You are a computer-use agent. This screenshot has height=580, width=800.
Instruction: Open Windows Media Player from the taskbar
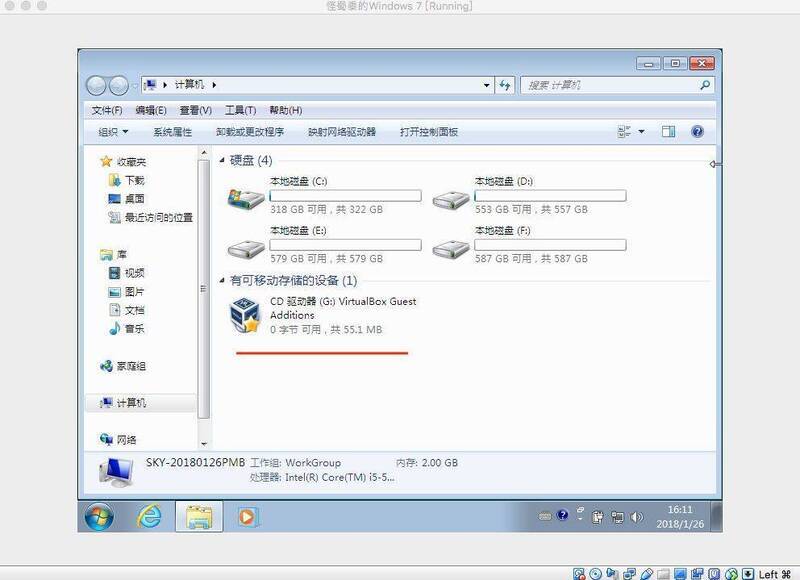[x=246, y=517]
